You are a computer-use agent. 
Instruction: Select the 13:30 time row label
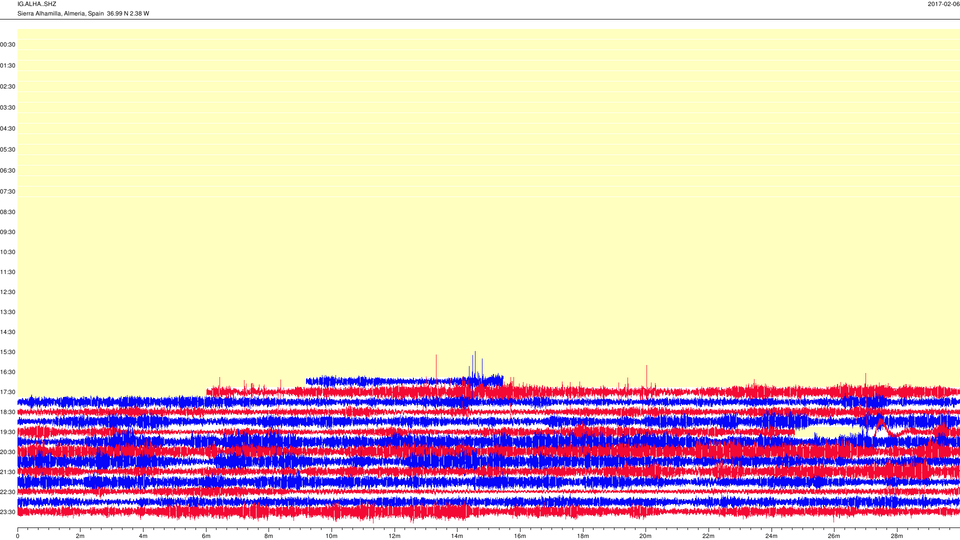click(x=7, y=312)
